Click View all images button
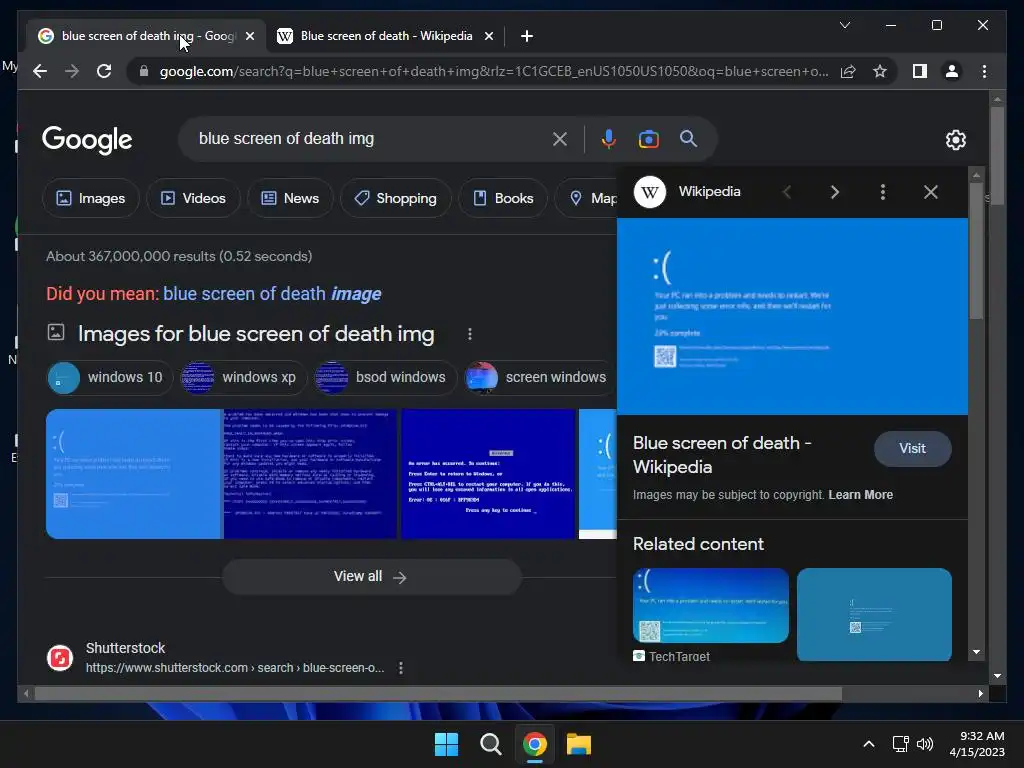Image resolution: width=1024 pixels, height=768 pixels. (371, 577)
